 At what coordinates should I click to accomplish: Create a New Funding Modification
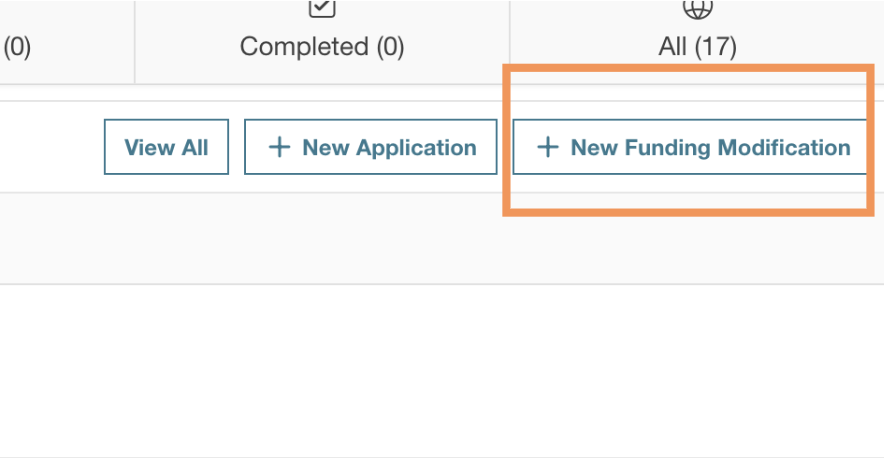coord(690,148)
